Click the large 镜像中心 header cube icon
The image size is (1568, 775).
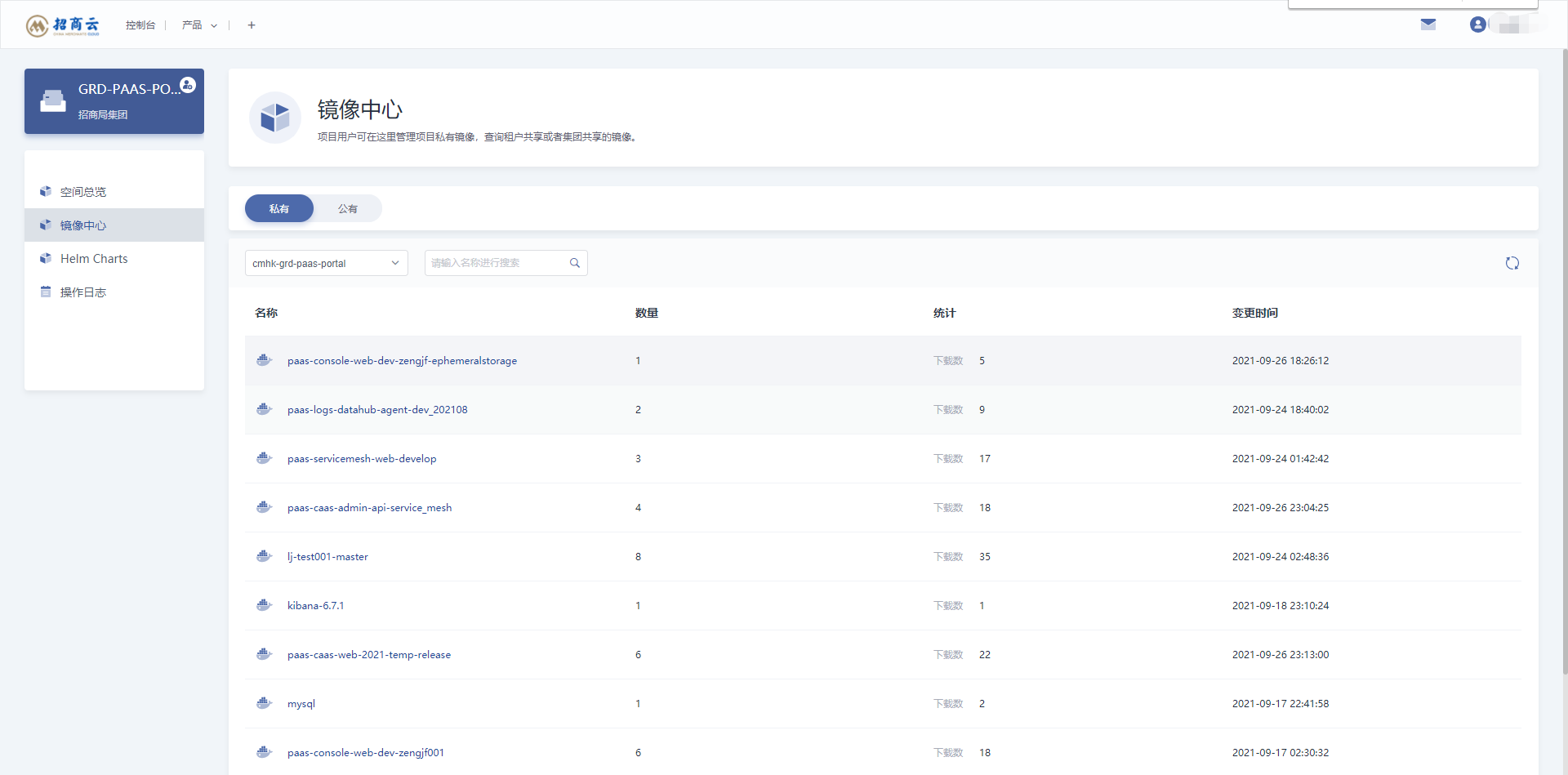(x=275, y=118)
